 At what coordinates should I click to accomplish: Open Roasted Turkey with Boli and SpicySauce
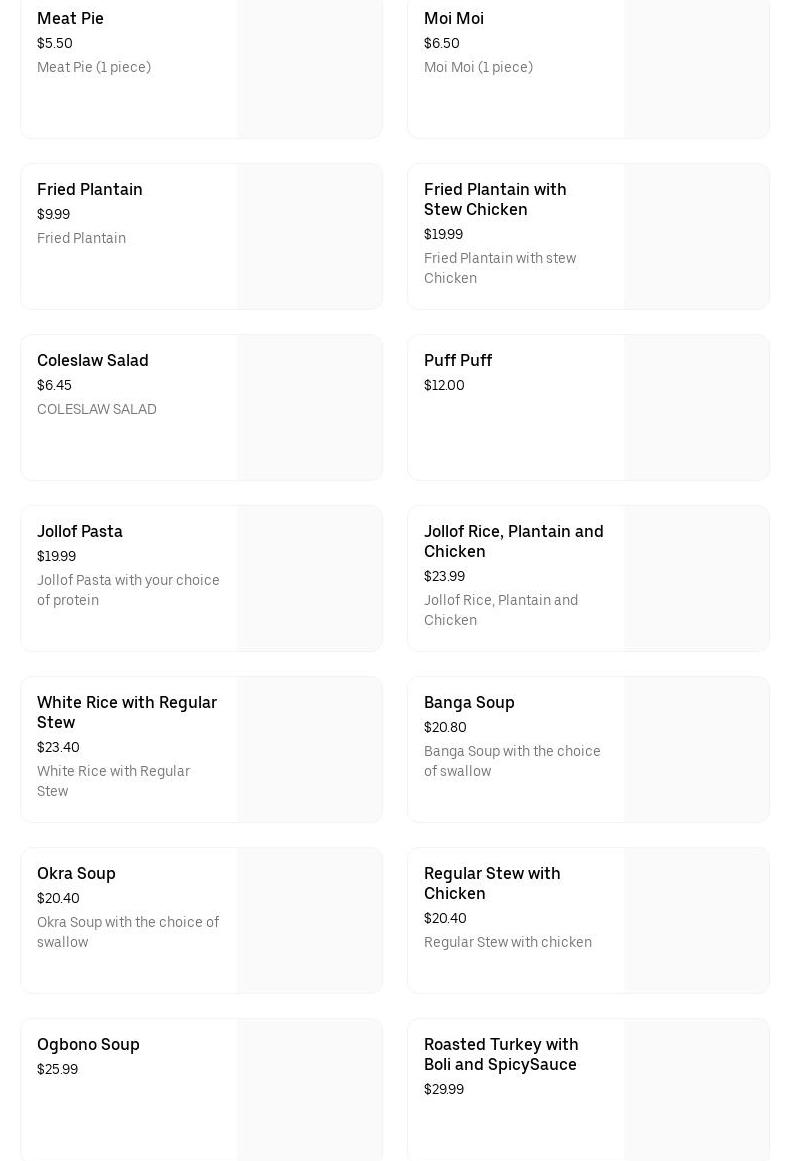501,1055
